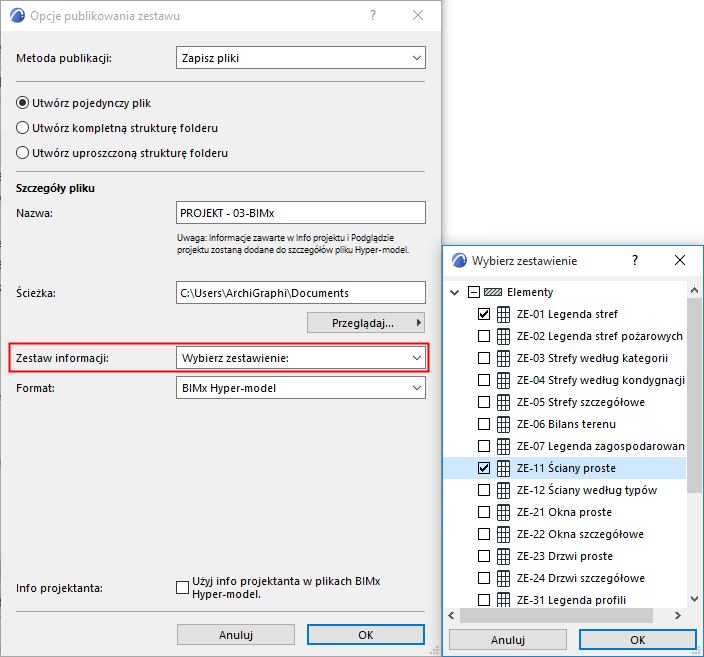The width and height of the screenshot is (704, 657).
Task: Check ZE-23 Drzwi proste checkbox
Action: pyautogui.click(x=484, y=556)
